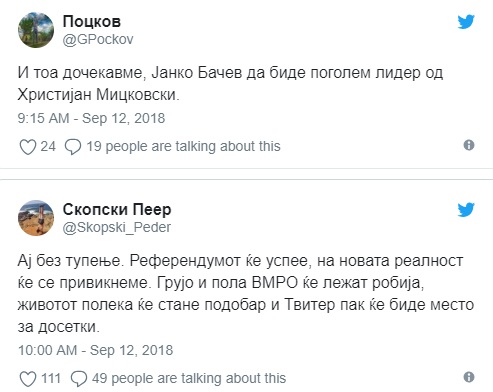The width and height of the screenshot is (493, 392).
Task: Click the Twitter bird icon on Поцков's tweet
Action: [x=466, y=22]
